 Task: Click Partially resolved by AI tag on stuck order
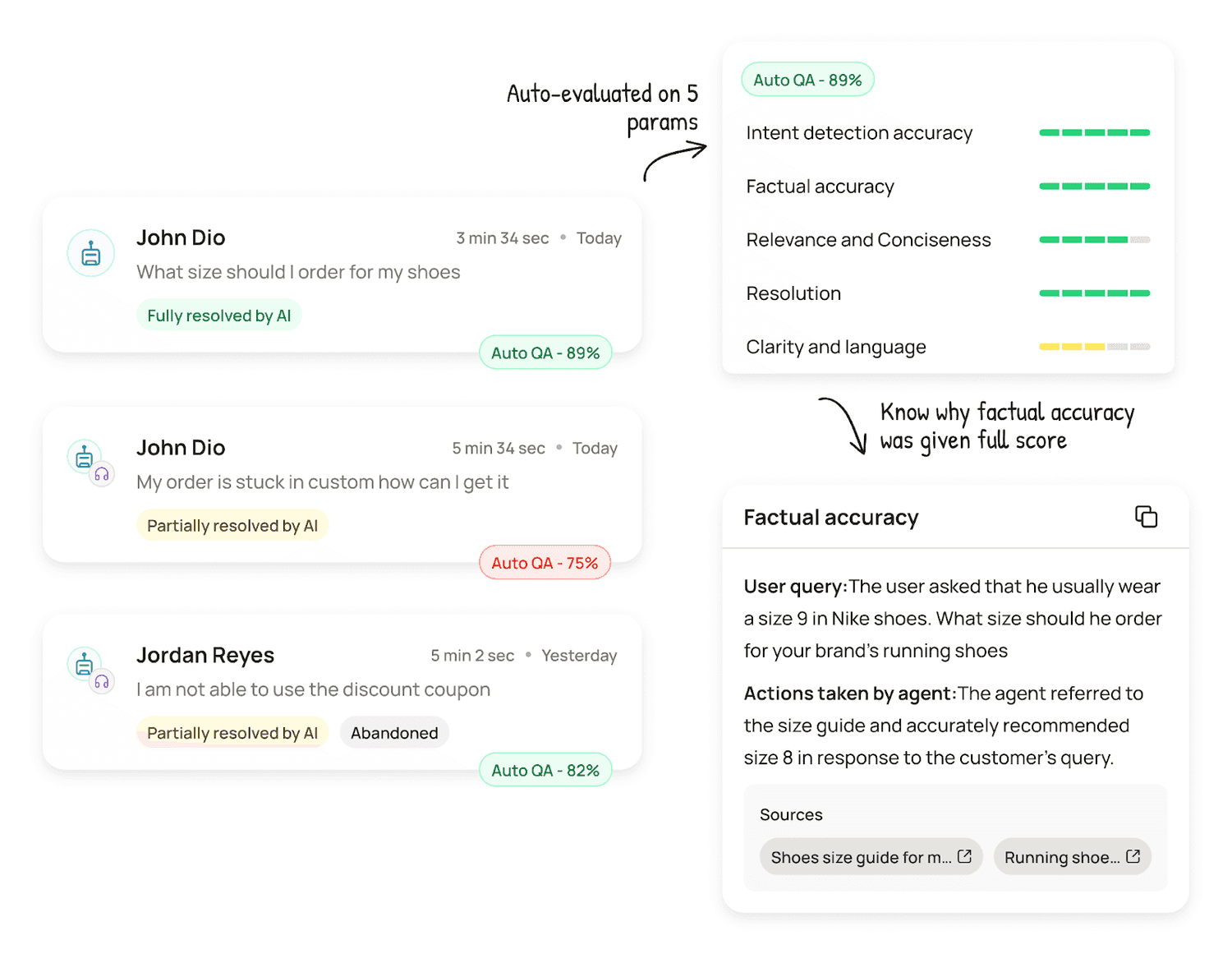pos(232,526)
